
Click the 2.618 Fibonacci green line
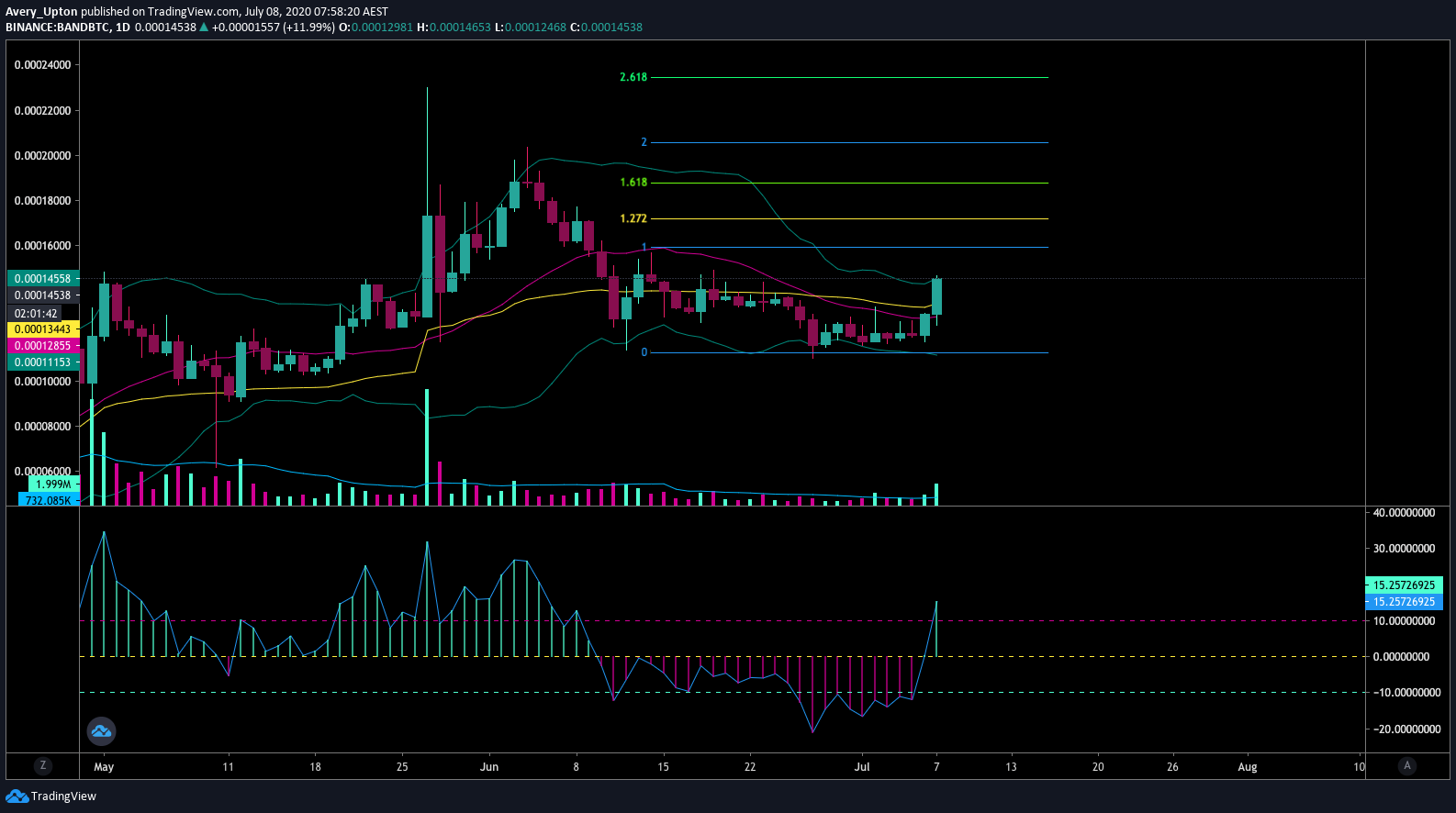tap(849, 77)
